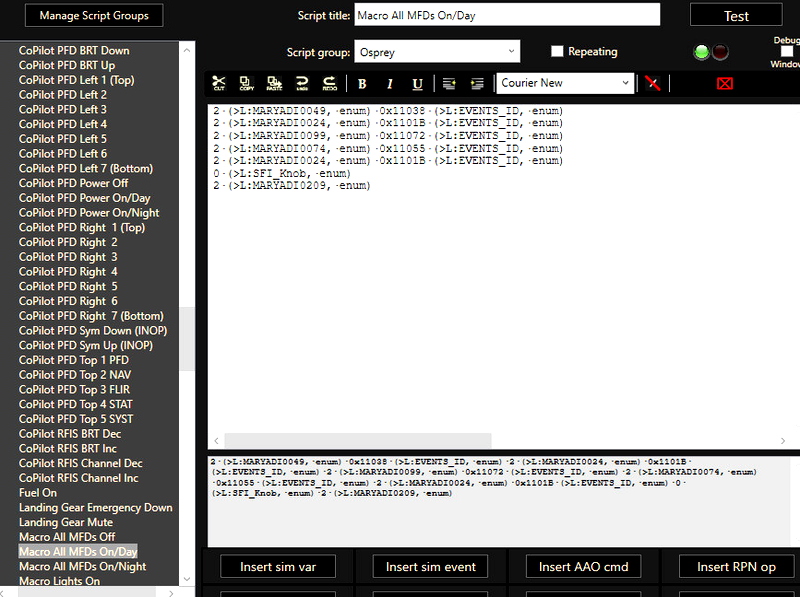Click the Paste icon
This screenshot has width=800, height=597.
coord(271,83)
